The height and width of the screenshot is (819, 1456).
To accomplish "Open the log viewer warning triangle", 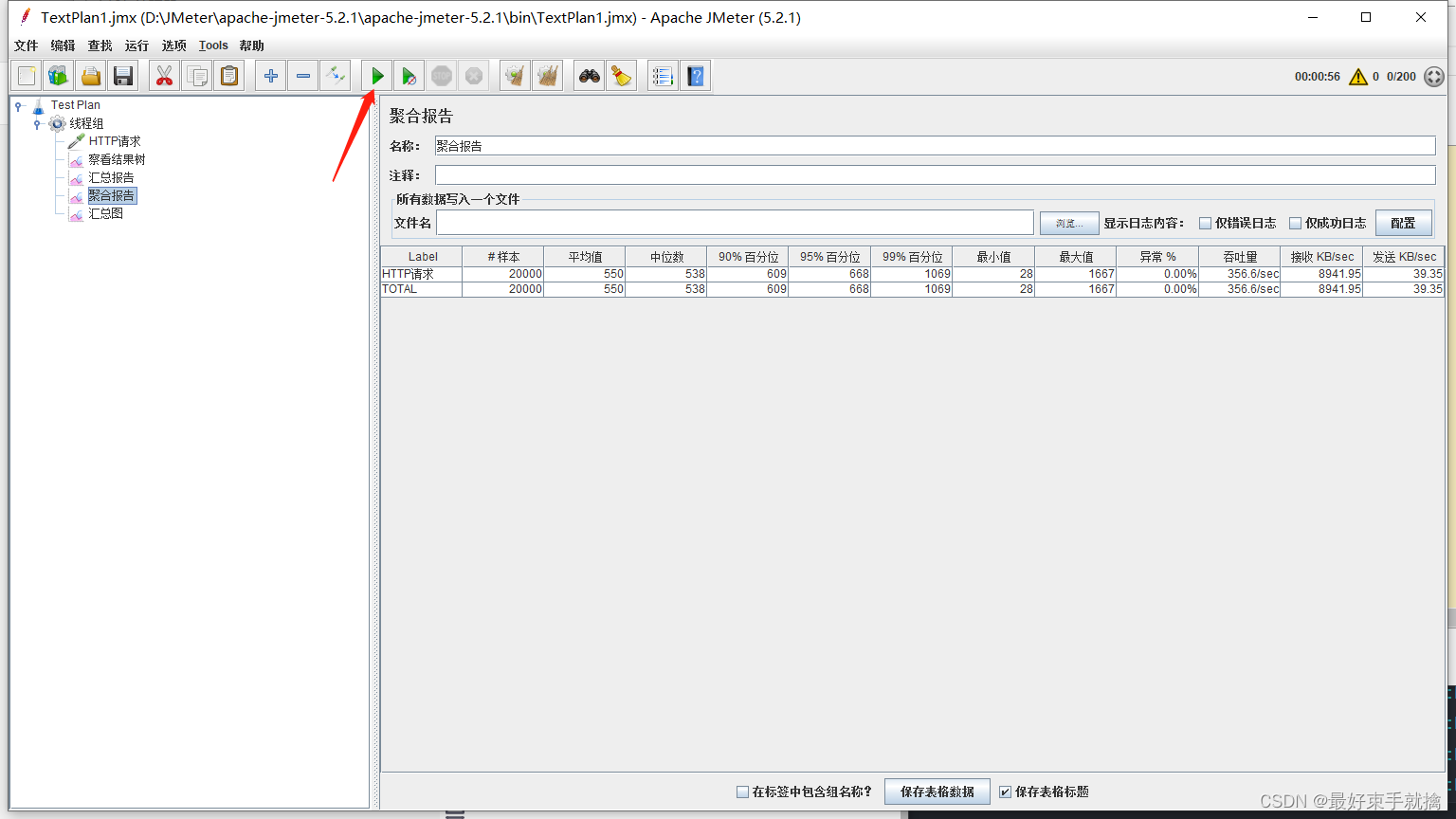I will point(1358,77).
